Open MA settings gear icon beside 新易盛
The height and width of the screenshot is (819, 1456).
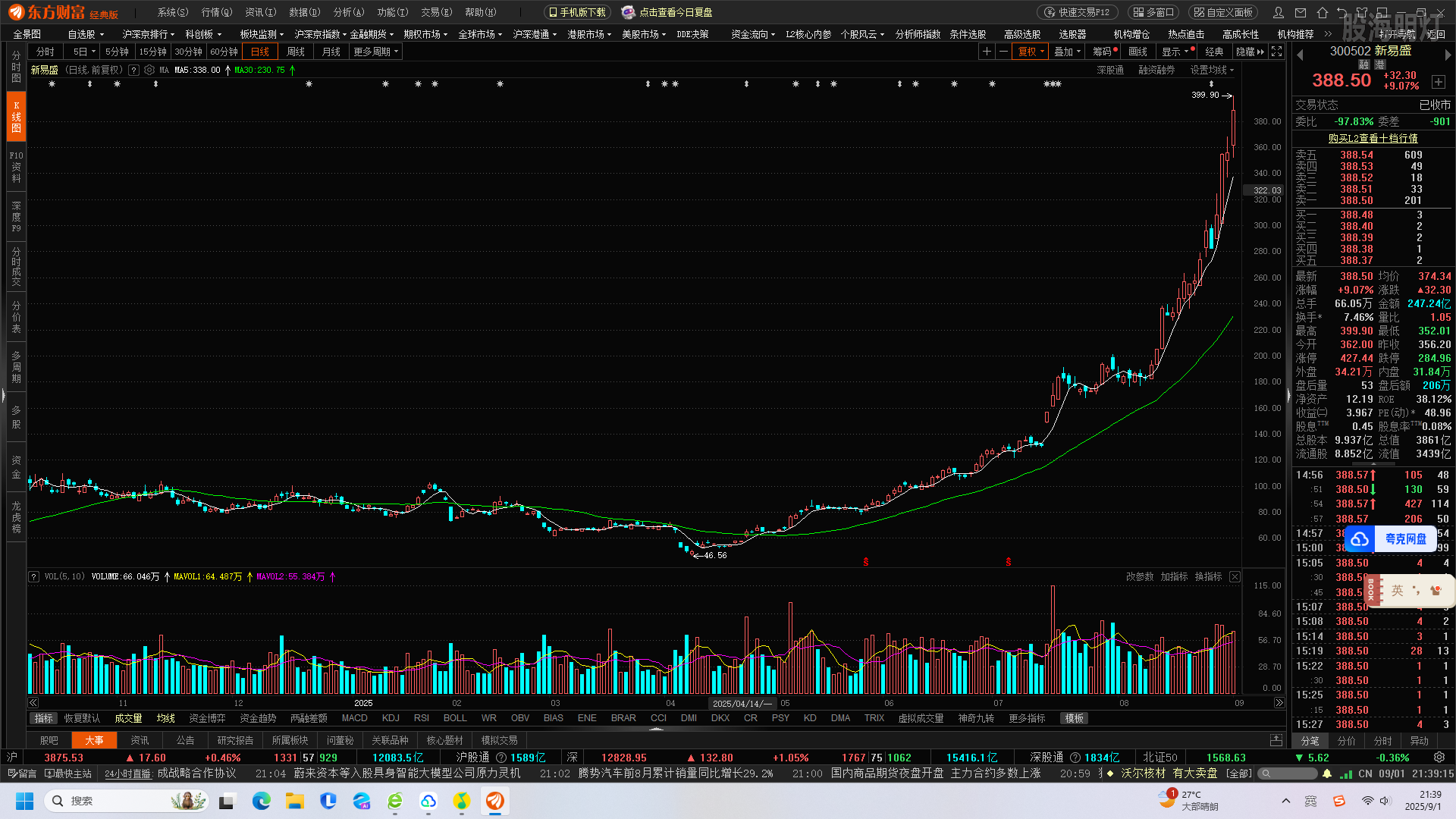point(149,70)
